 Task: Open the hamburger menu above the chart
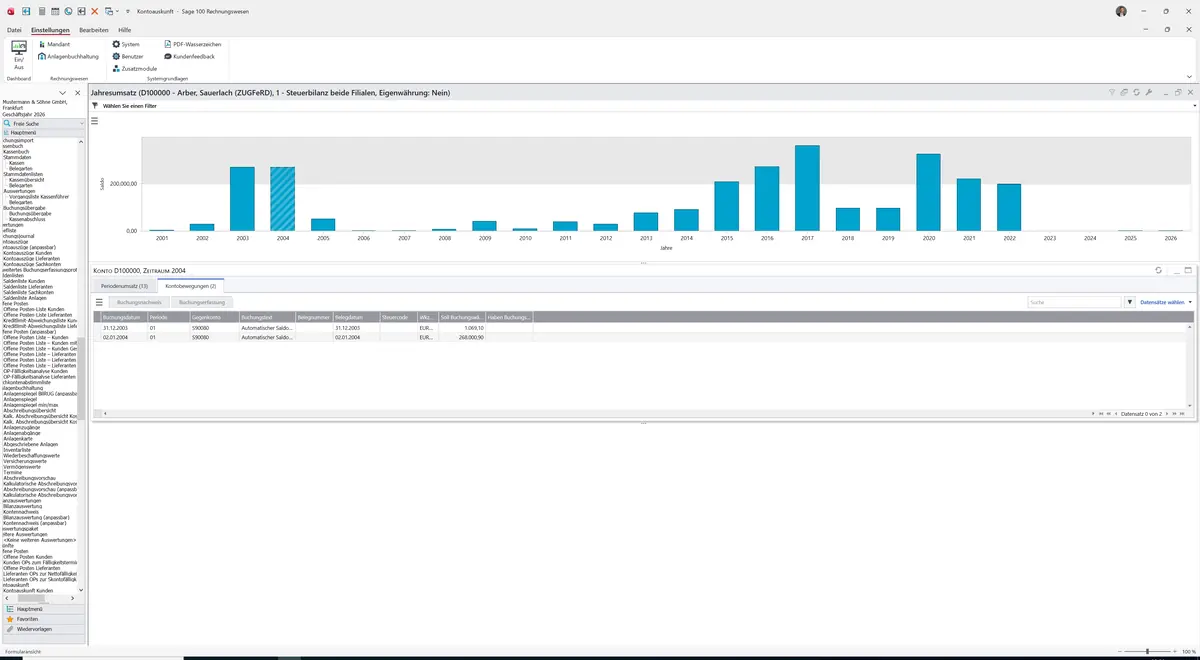(95, 121)
